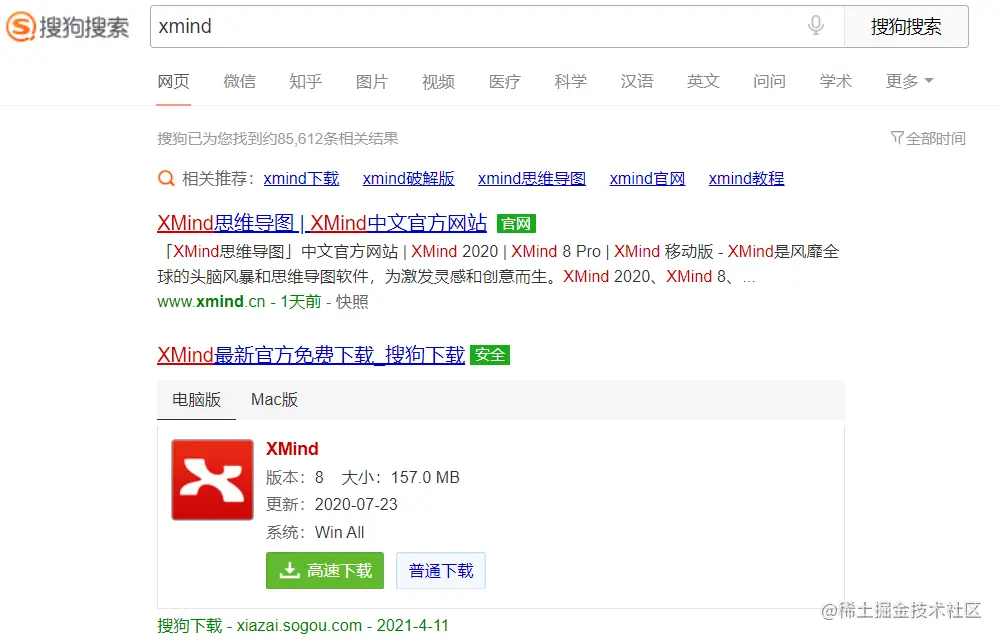Click the Sogou logo icon
Image resolution: width=1001 pixels, height=640 pixels.
(20, 27)
